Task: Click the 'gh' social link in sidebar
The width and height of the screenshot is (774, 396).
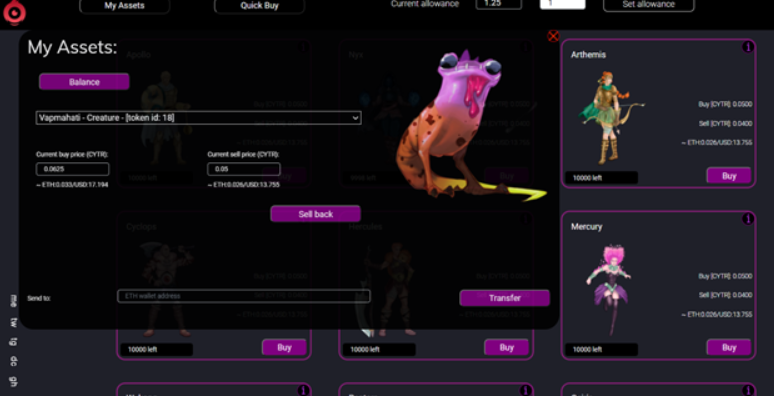Action: point(13,381)
